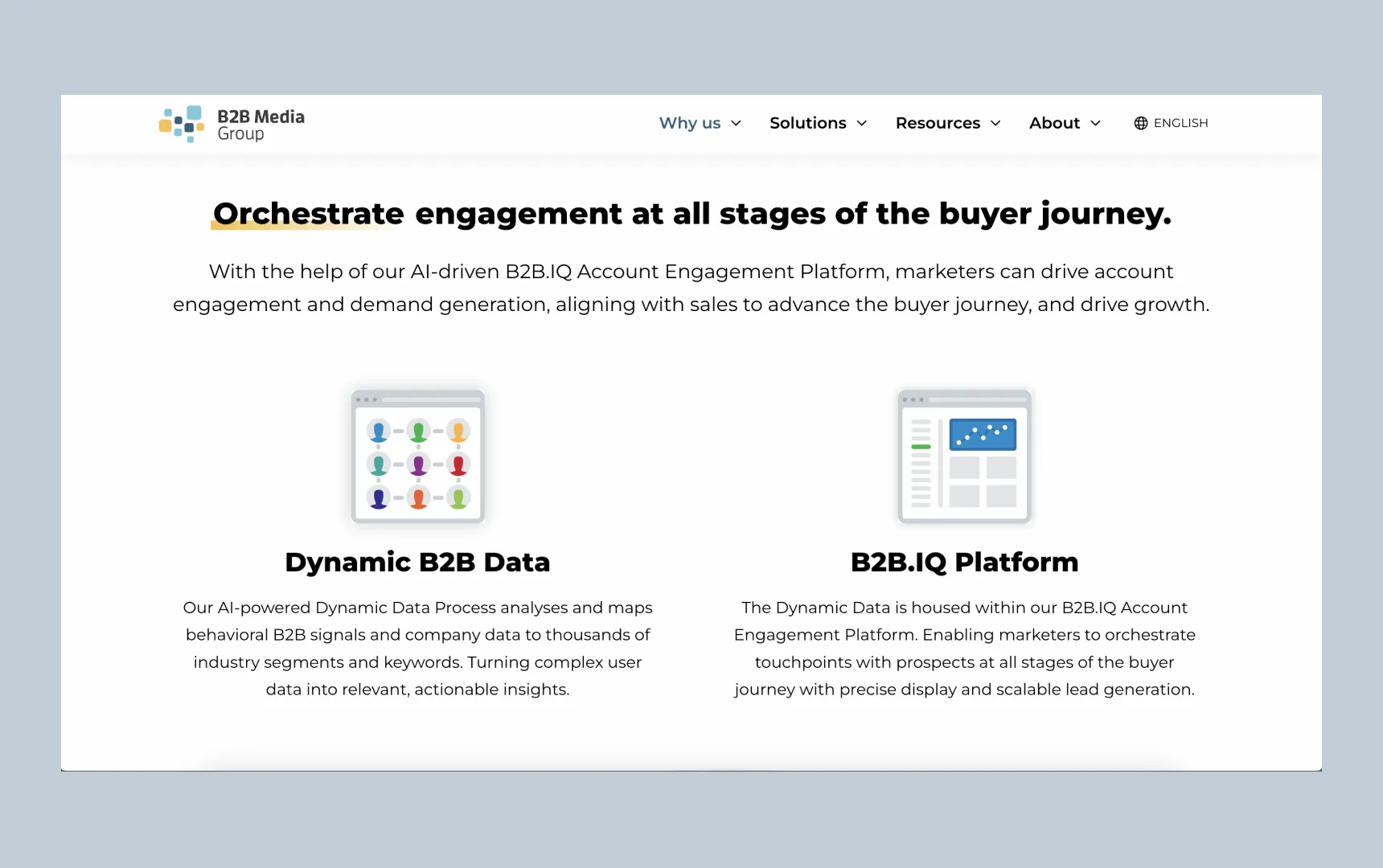This screenshot has height=868, width=1383.
Task: Click the B2B.IQ Platform heading
Action: 964,562
